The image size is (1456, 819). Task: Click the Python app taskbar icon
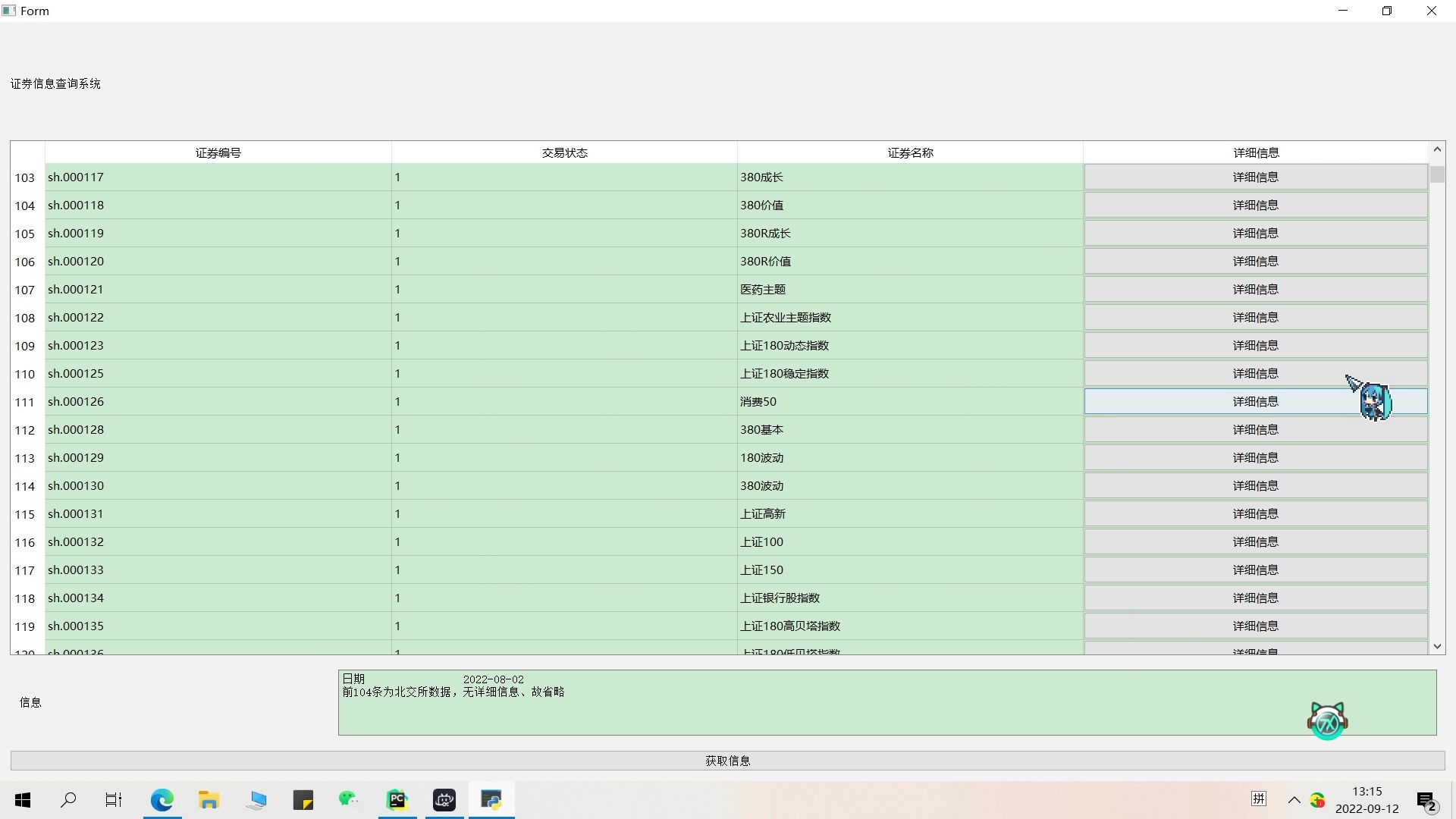[491, 800]
